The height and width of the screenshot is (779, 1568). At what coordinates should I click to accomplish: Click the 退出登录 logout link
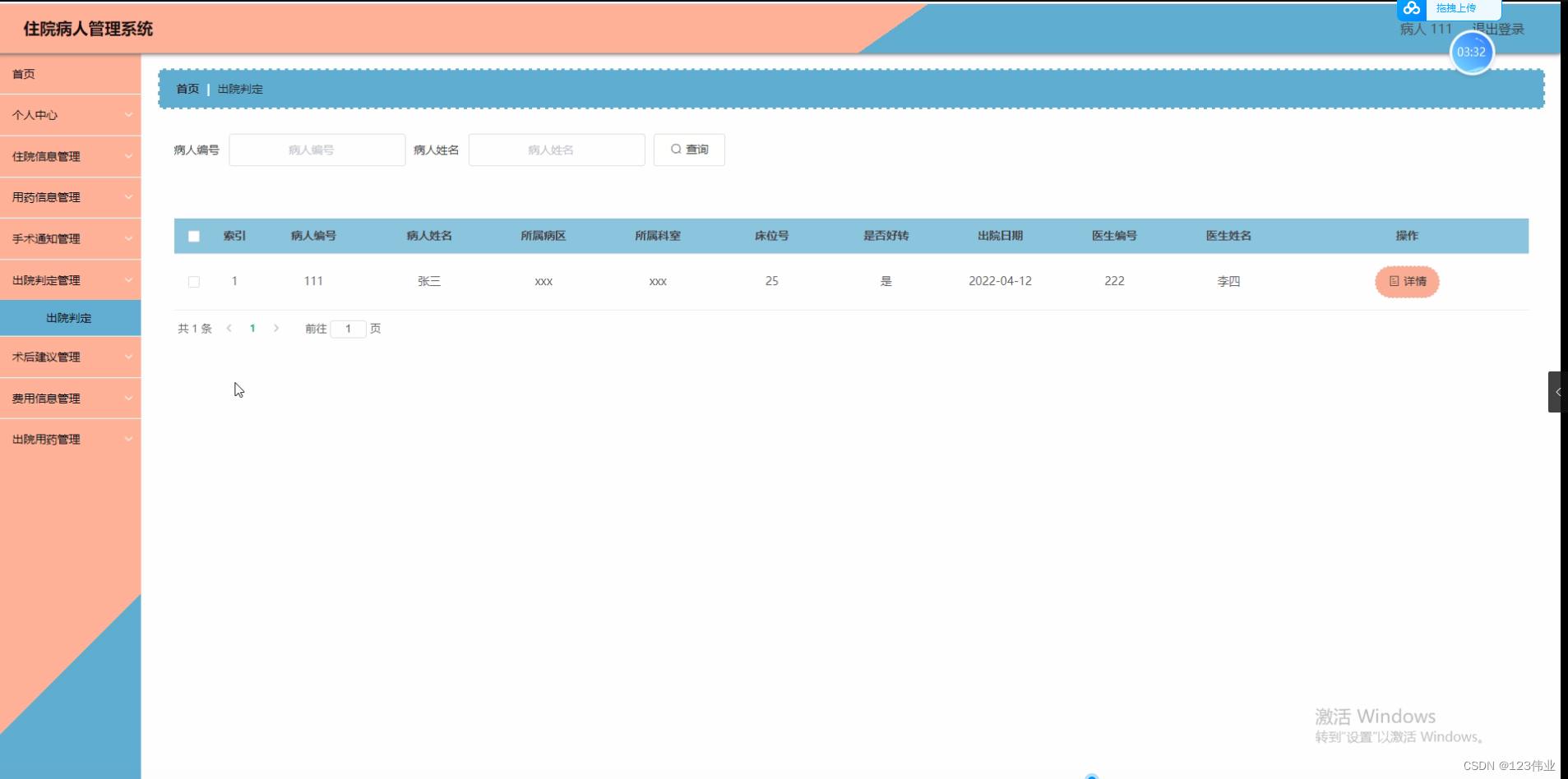coord(1499,27)
